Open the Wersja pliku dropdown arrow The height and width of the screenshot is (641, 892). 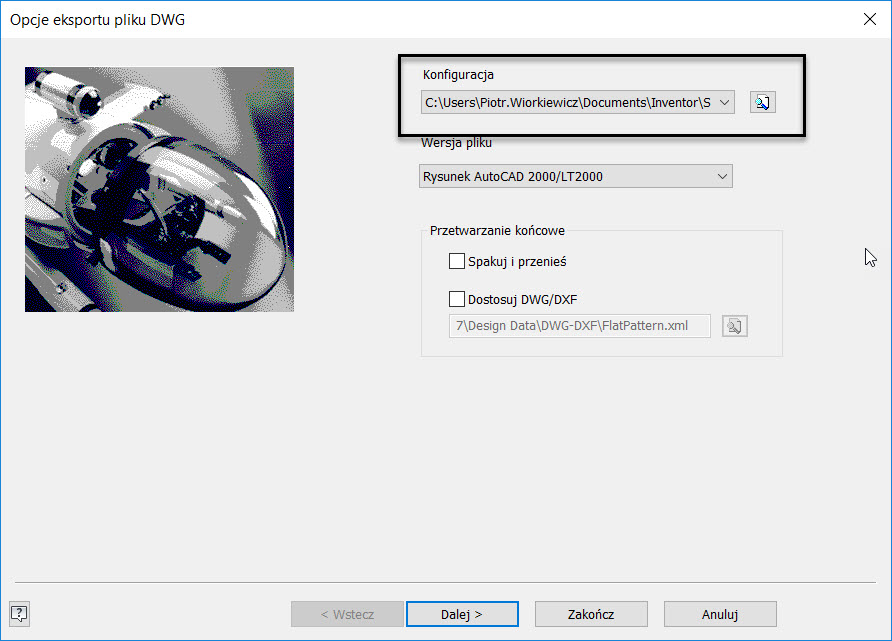point(722,177)
